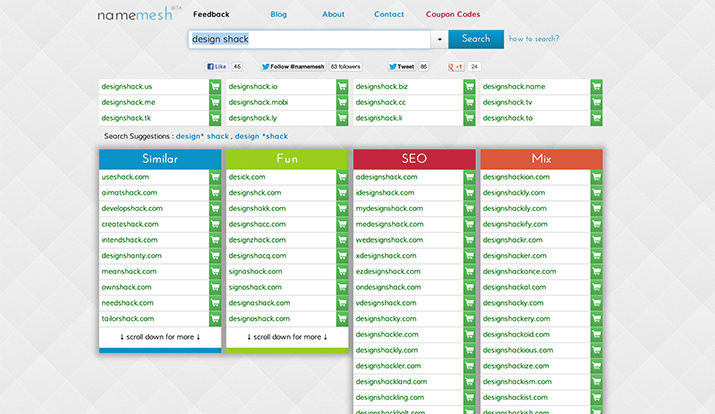Select suggestion 'design *shack'
Viewport: 715px width, 414px height.
click(x=261, y=136)
